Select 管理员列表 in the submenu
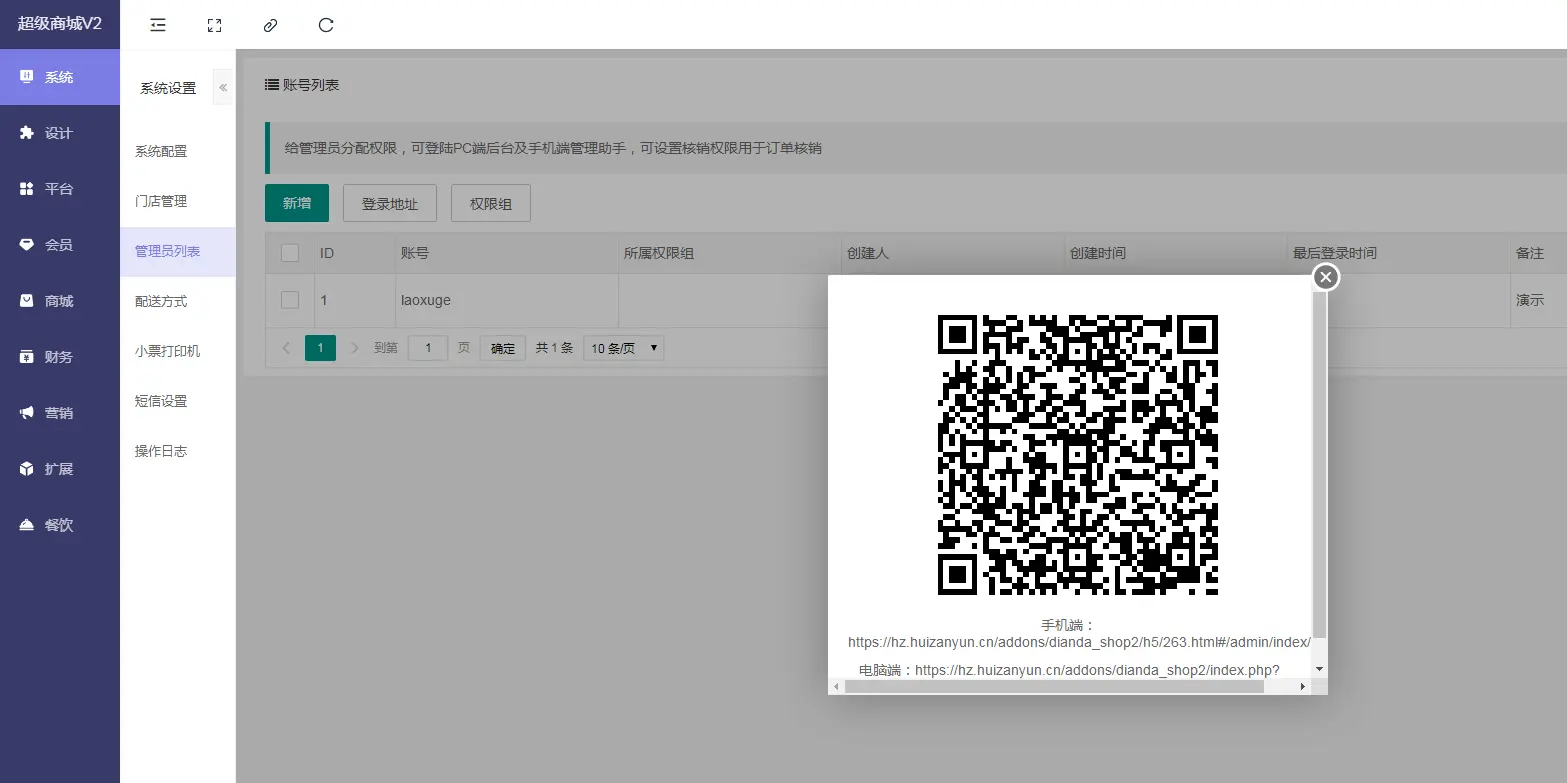Image resolution: width=1567 pixels, height=783 pixels. pos(178,251)
